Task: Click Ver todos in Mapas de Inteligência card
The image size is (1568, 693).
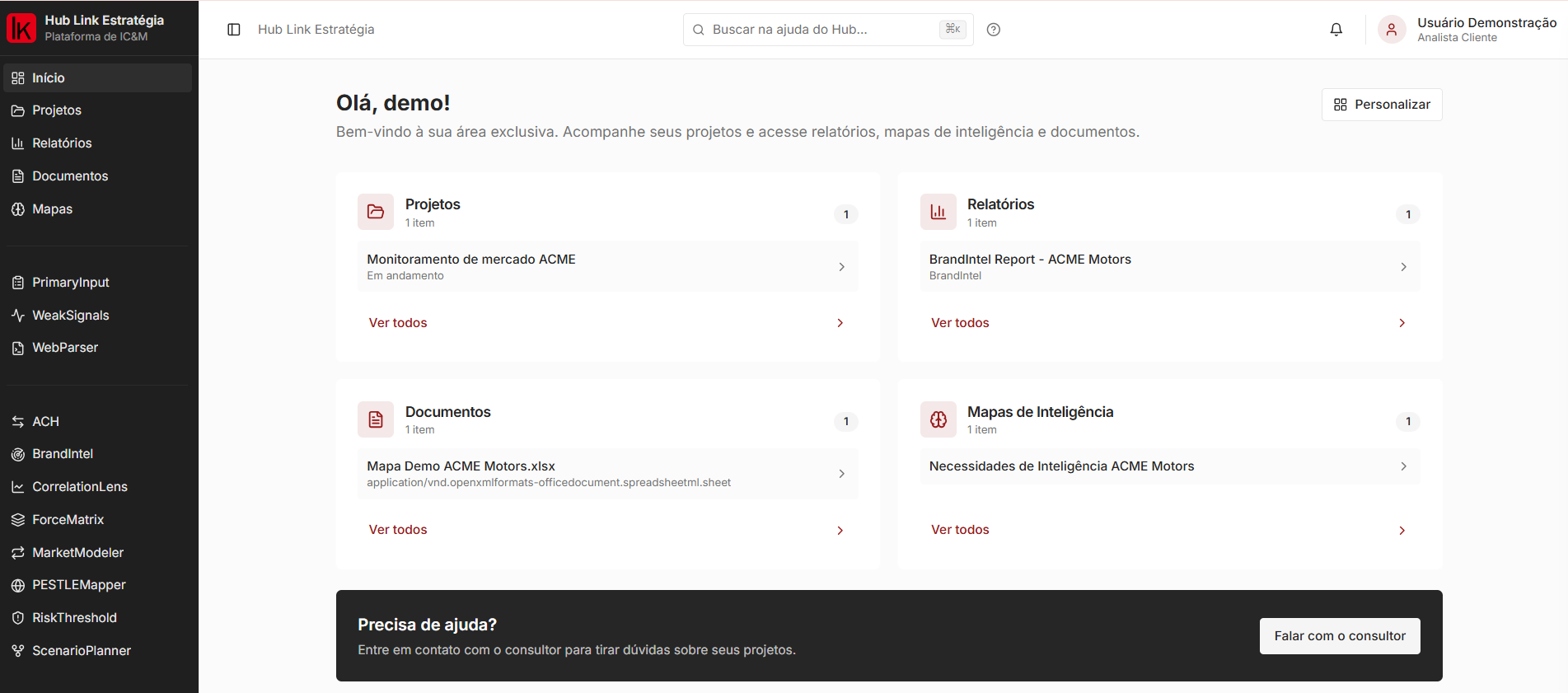Action: [x=1170, y=530]
